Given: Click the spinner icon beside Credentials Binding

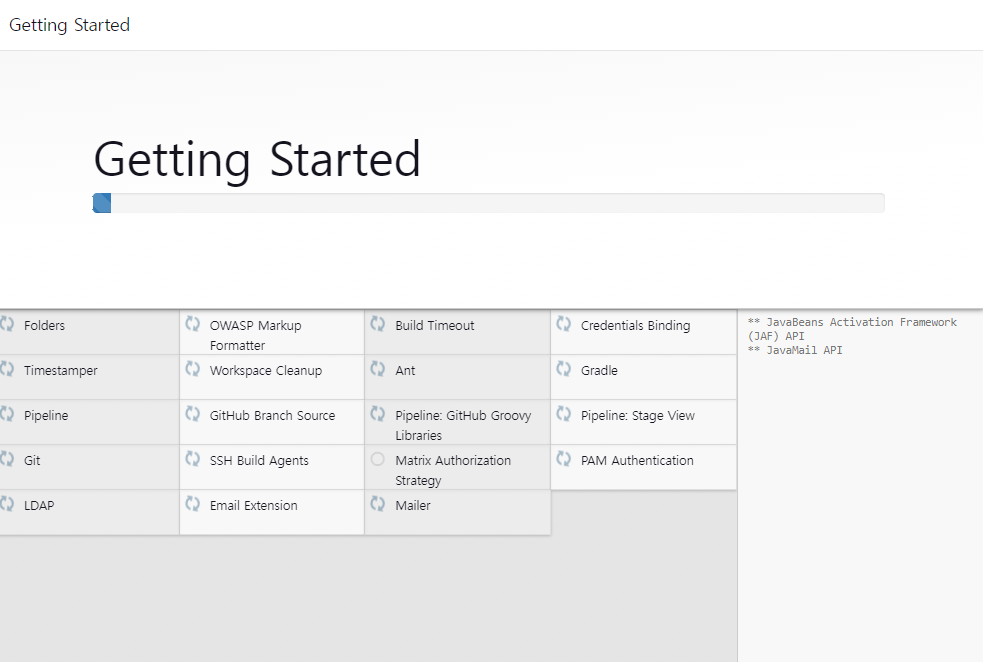Looking at the screenshot, I should click(x=564, y=324).
